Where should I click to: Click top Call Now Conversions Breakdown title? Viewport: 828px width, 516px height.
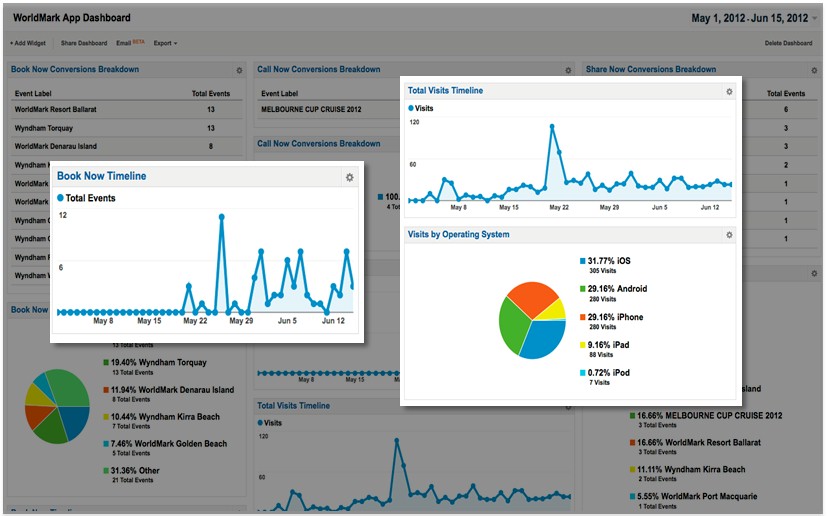click(x=318, y=69)
